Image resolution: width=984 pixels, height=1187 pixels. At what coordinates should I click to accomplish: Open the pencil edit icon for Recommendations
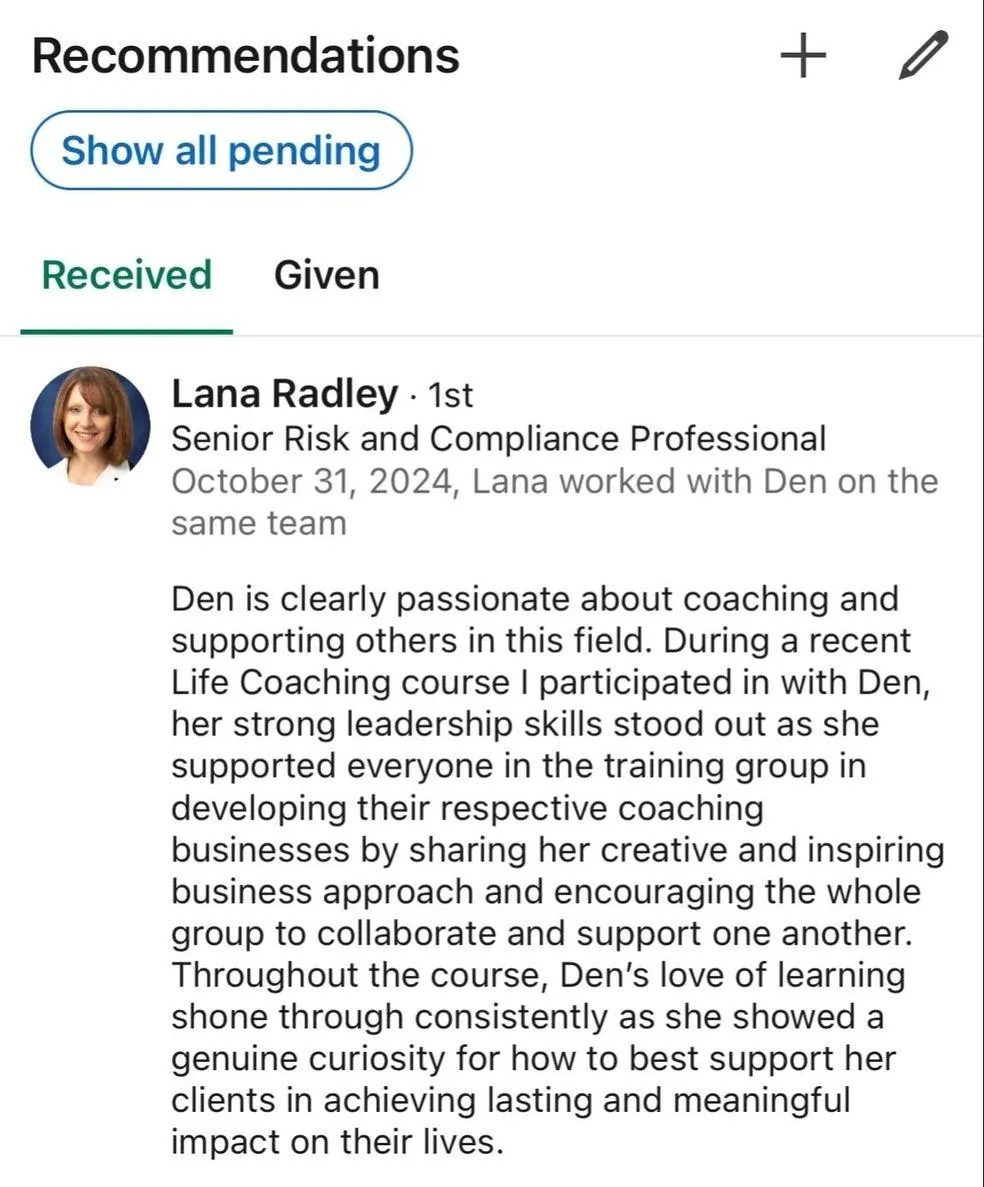(x=923, y=55)
